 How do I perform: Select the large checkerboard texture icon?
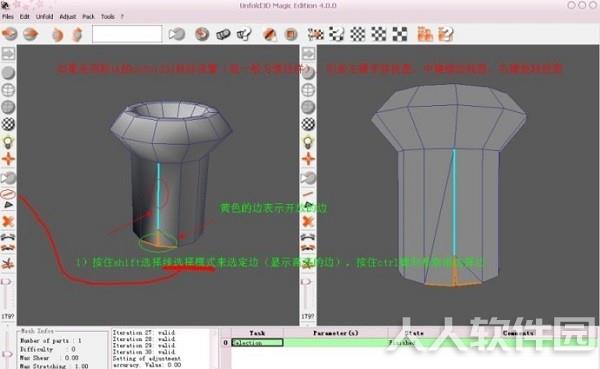399,34
